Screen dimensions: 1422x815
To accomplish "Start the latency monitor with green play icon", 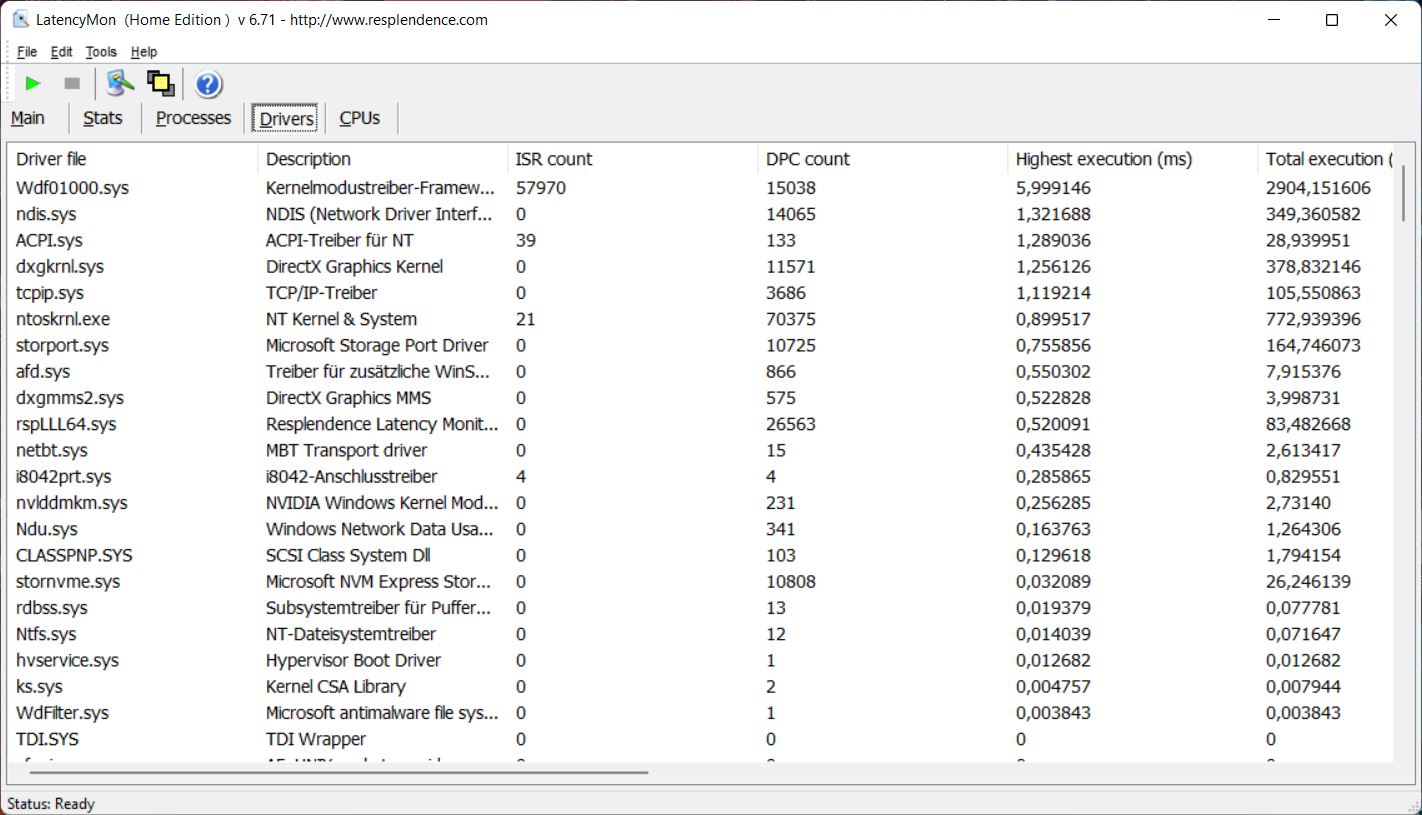I will click(x=33, y=84).
